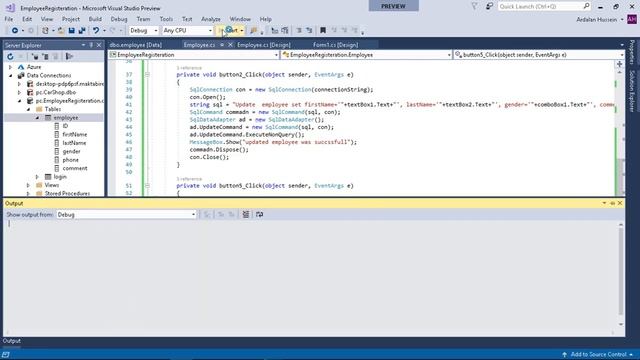Open the Properties side tab

[x=632, y=52]
